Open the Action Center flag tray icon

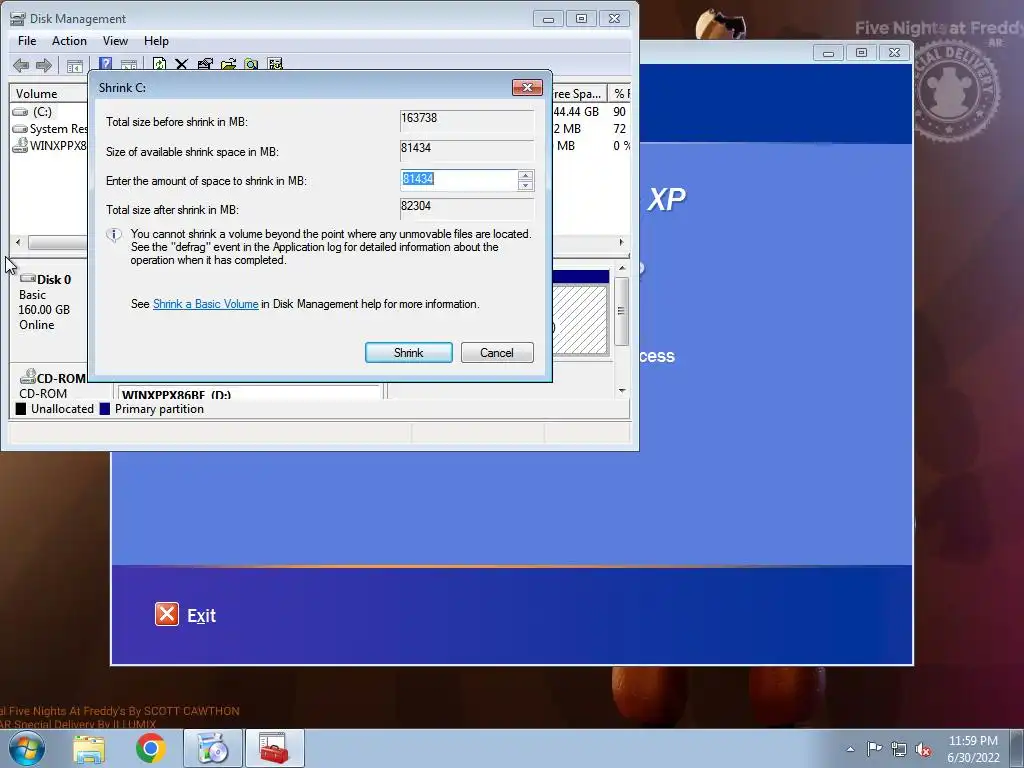click(874, 749)
